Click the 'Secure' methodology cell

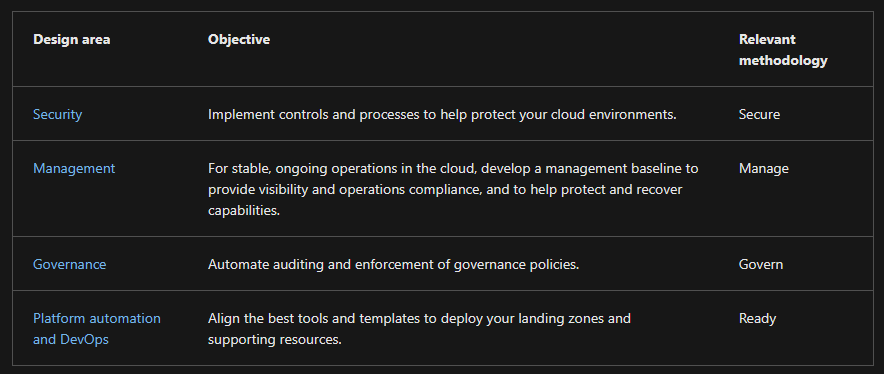click(759, 114)
